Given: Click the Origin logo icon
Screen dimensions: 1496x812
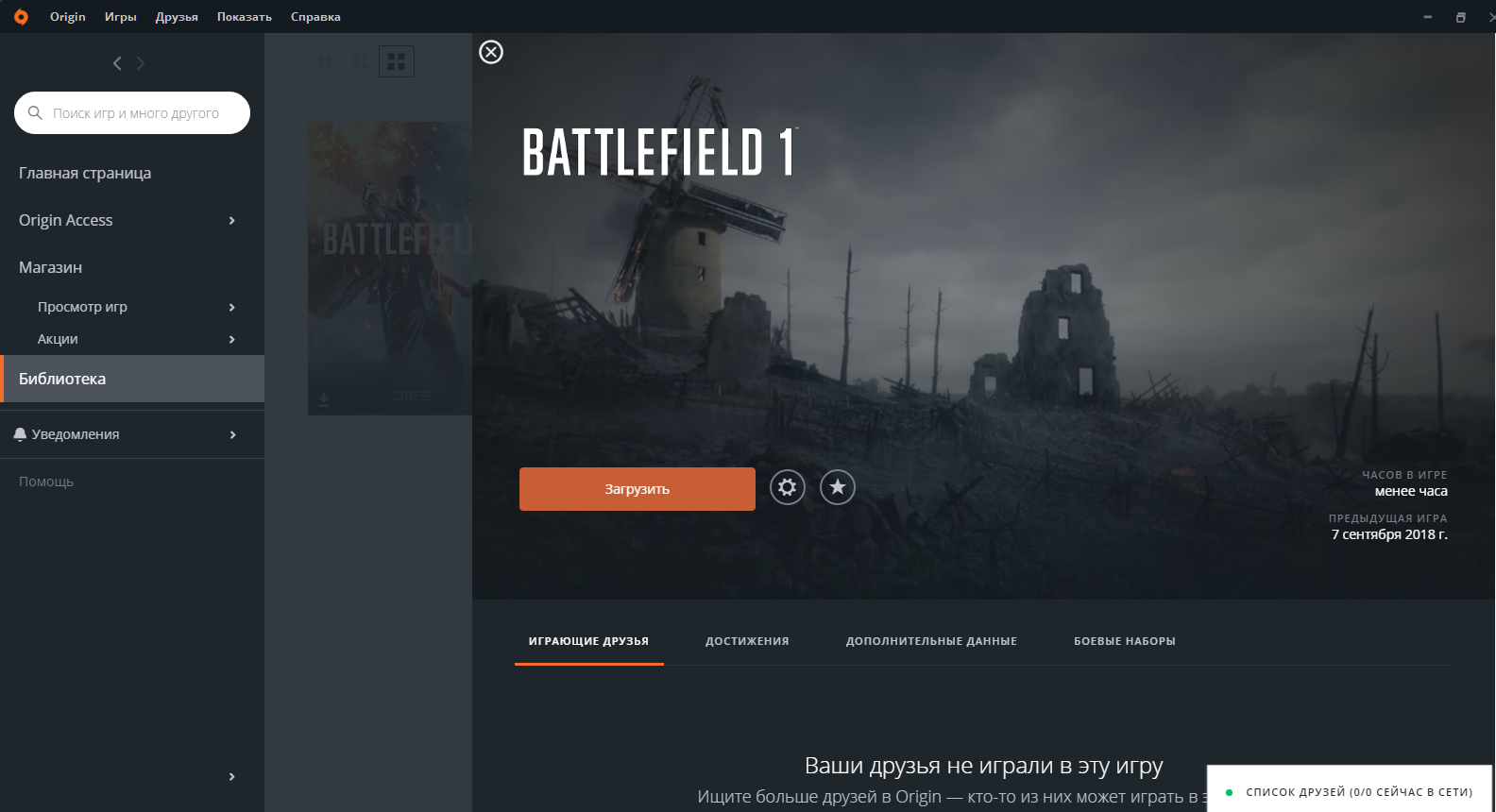Looking at the screenshot, I should [x=21, y=17].
